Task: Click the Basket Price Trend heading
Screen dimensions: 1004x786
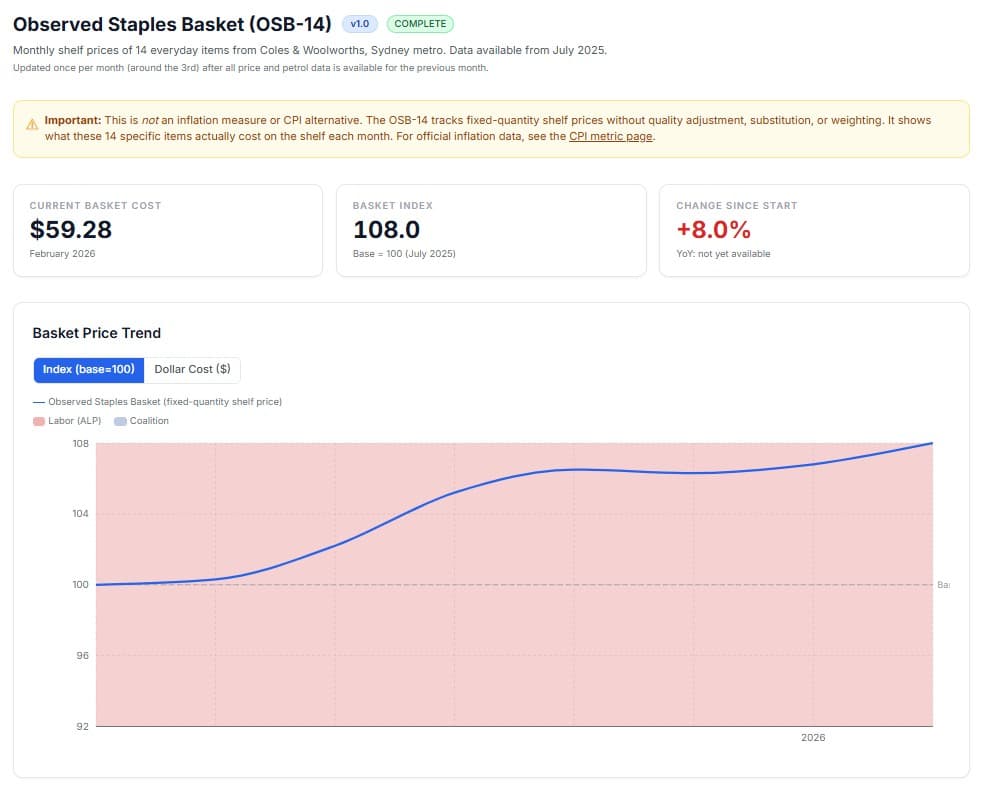Action: (97, 333)
